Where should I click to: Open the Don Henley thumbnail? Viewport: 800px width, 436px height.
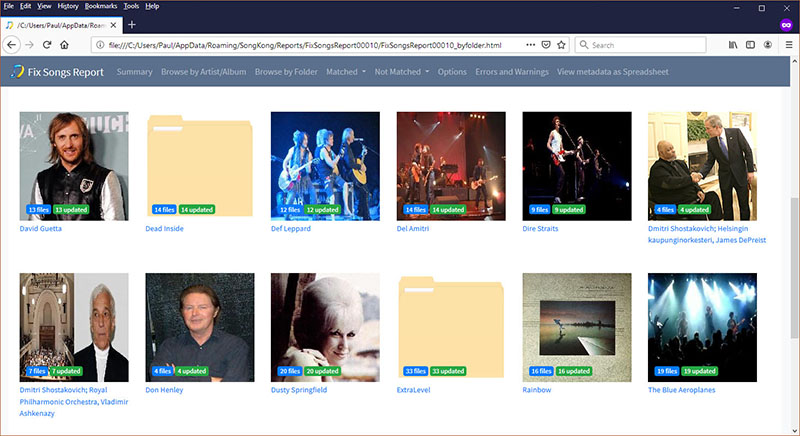coord(199,327)
